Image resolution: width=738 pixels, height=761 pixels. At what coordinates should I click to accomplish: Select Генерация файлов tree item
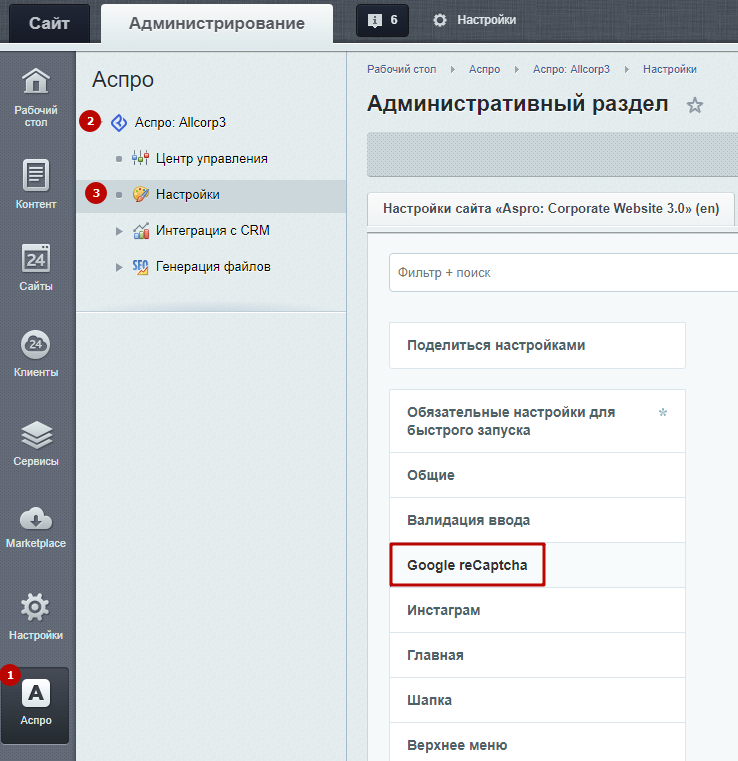(213, 266)
